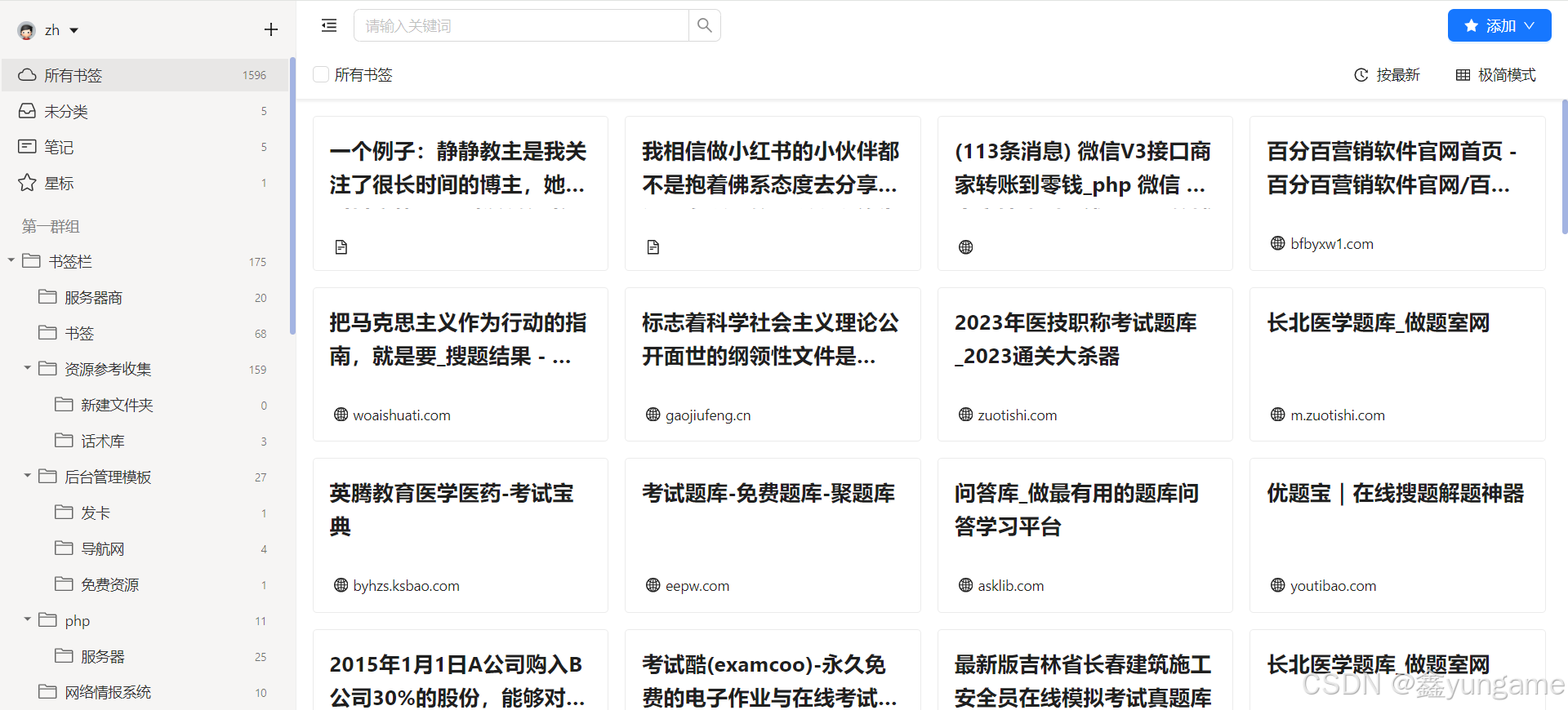Image resolution: width=1568 pixels, height=710 pixels.
Task: Click globe icon next to bfbyxw1.com
Action: [x=1278, y=243]
